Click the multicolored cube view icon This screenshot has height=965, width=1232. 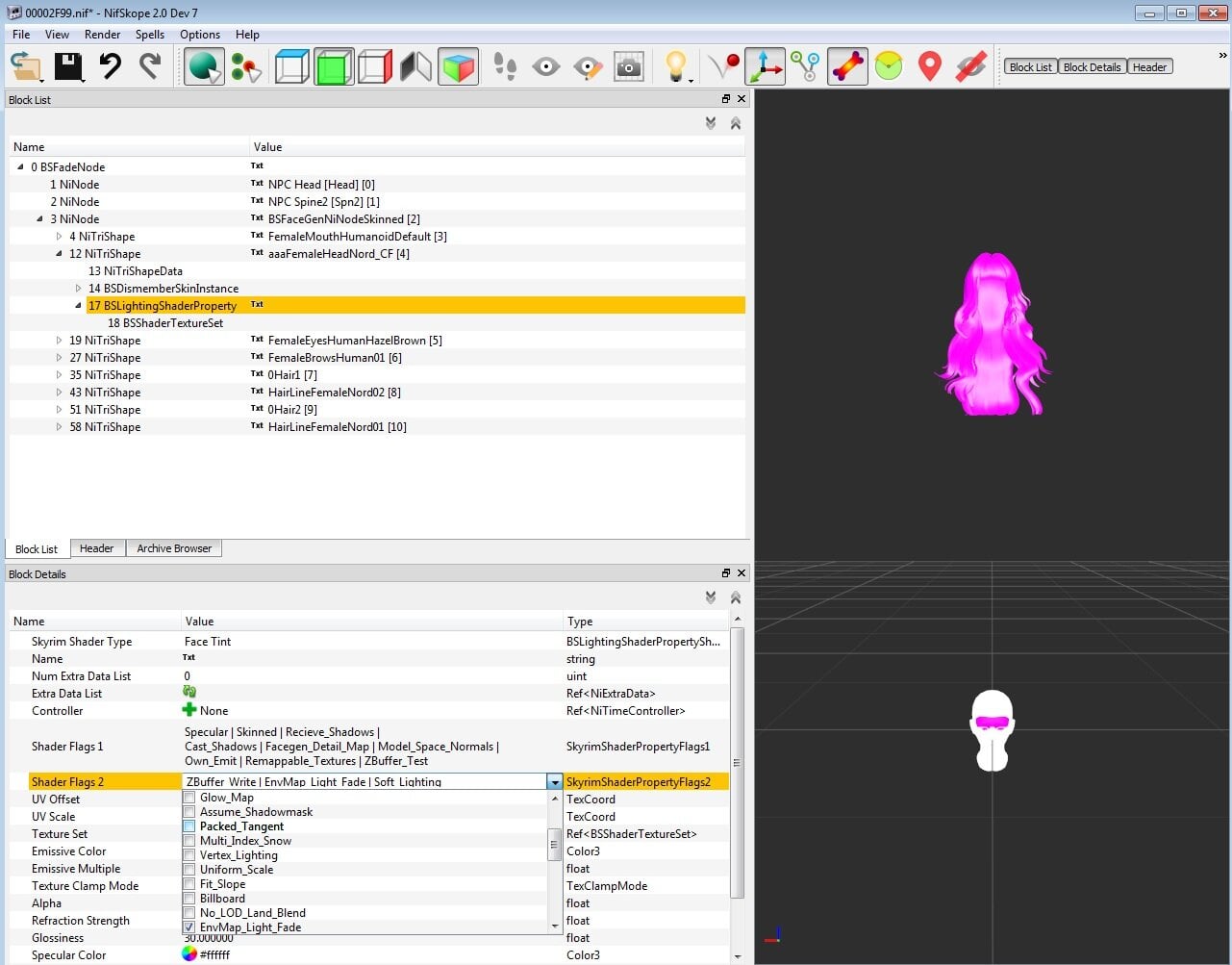[x=458, y=66]
